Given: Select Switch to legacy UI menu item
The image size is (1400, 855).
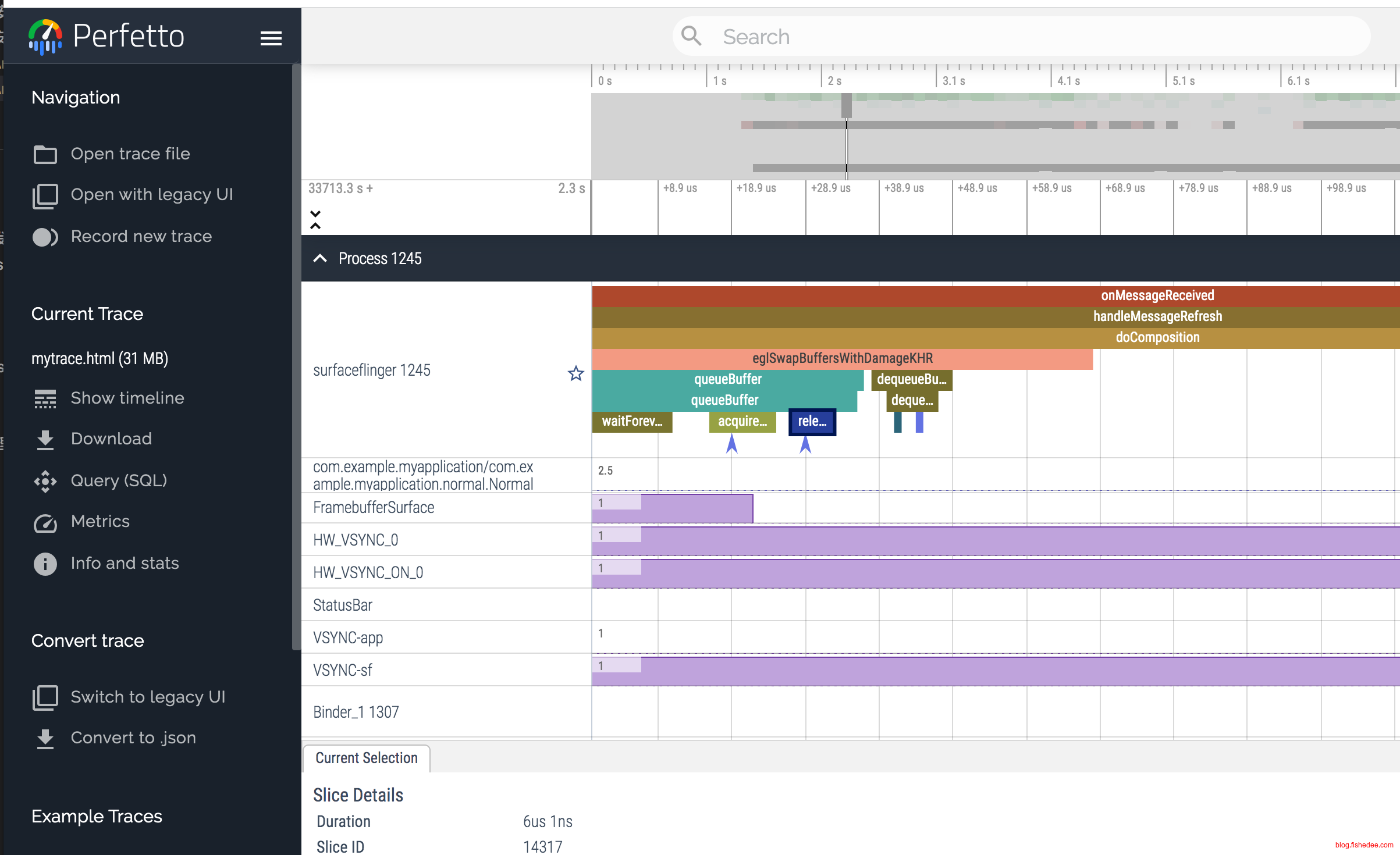Looking at the screenshot, I should point(148,697).
